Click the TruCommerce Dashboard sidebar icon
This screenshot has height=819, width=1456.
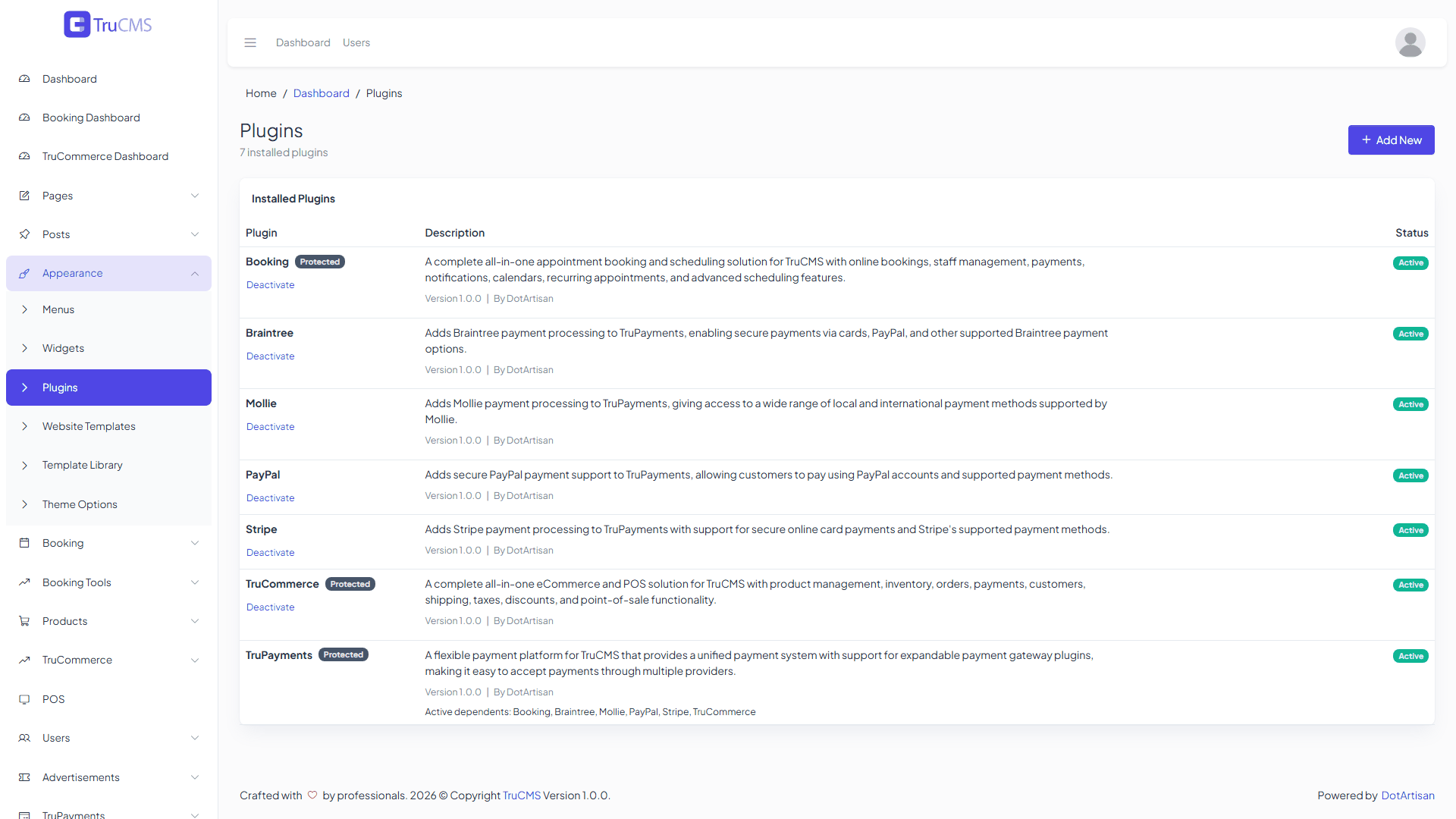(24, 156)
